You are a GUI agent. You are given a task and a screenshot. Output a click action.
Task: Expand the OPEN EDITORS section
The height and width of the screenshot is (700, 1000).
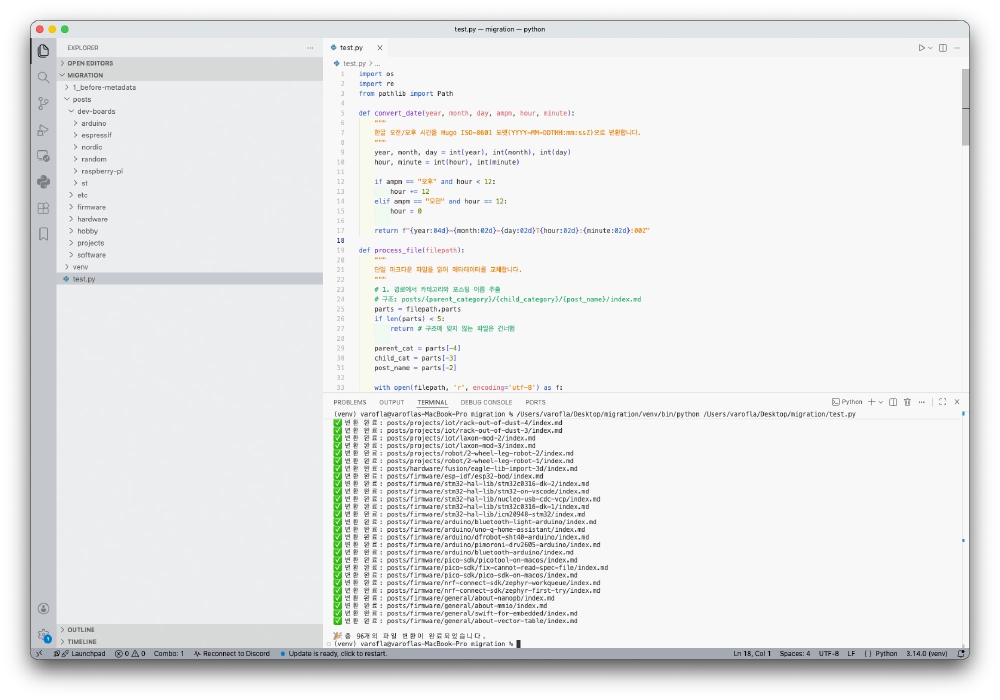[x=90, y=63]
